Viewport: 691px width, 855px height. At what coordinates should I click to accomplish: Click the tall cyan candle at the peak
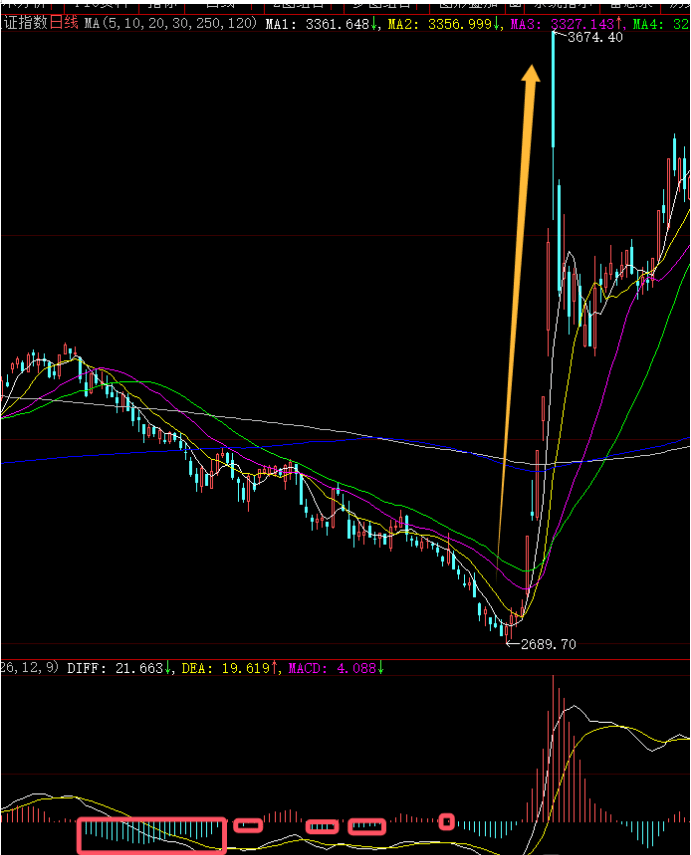click(553, 90)
